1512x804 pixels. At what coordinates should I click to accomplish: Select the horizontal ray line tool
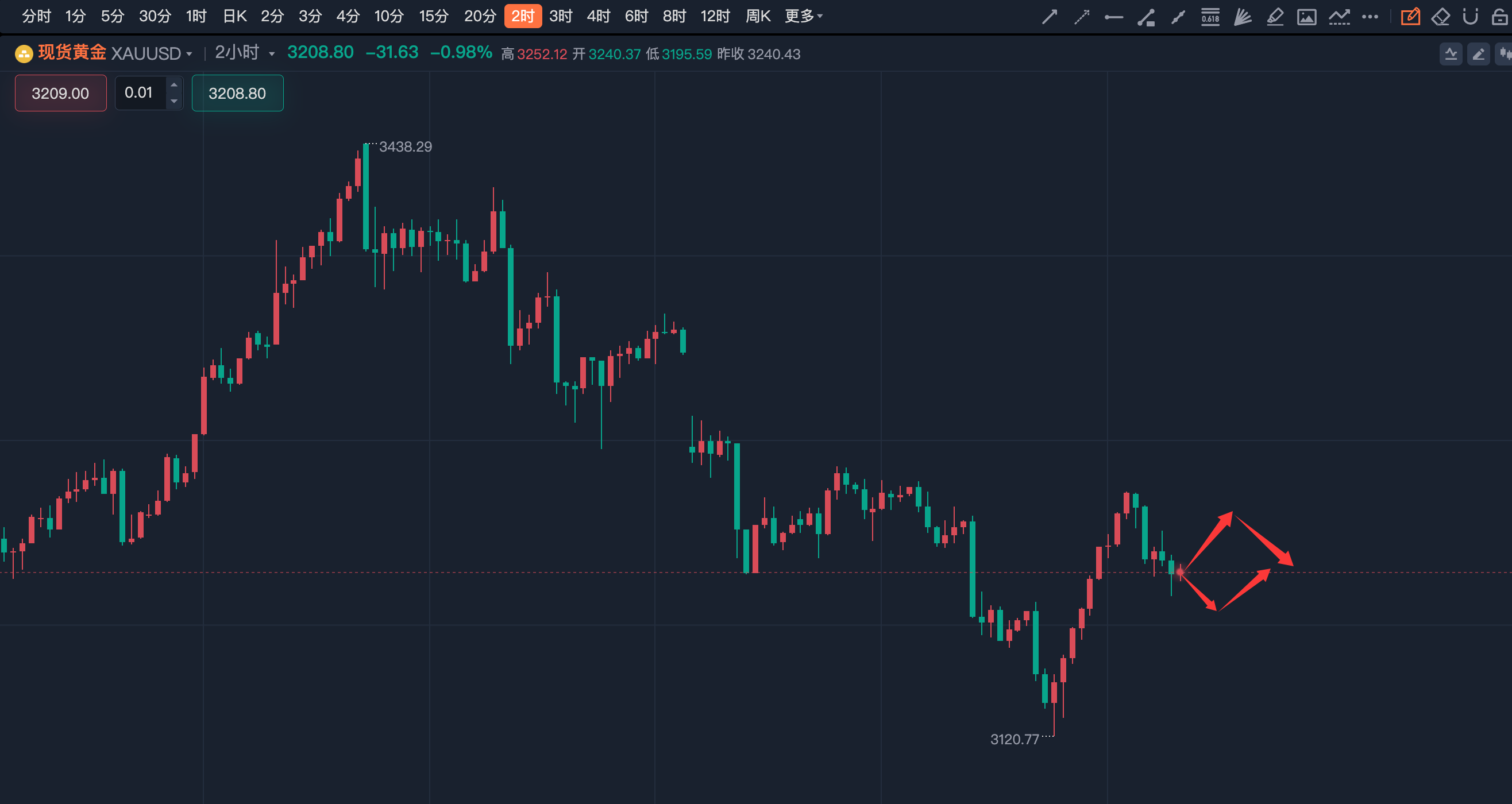pos(1113,17)
